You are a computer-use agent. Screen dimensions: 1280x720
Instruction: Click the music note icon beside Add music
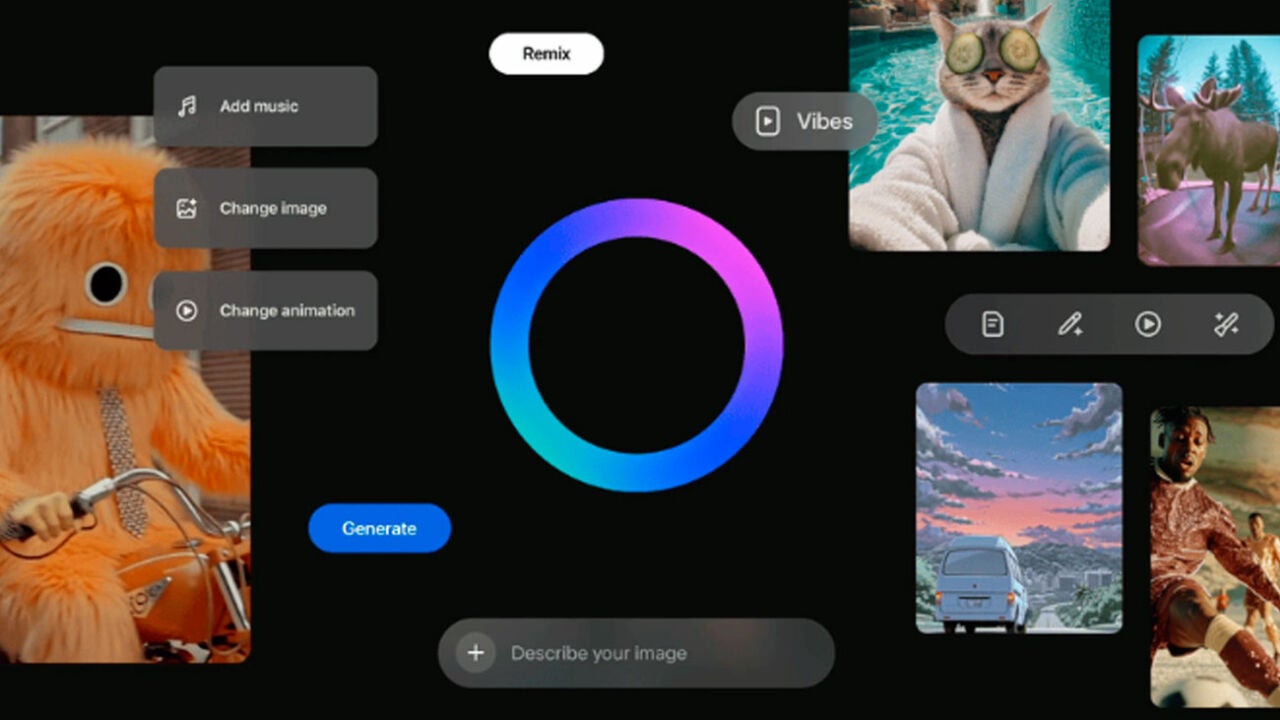[x=187, y=107]
